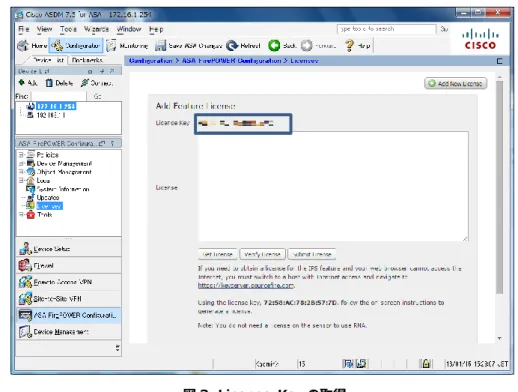Click Connect in Device List

tap(97, 83)
